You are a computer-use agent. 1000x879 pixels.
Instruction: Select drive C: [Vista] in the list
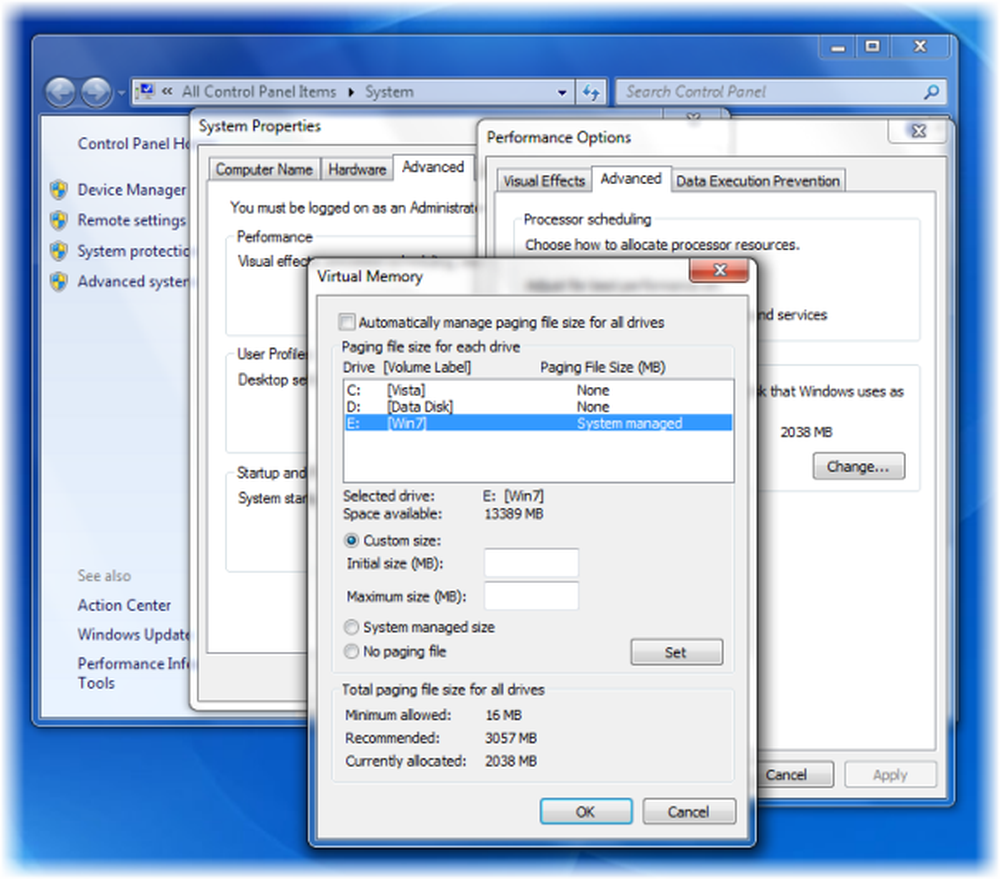(538, 390)
